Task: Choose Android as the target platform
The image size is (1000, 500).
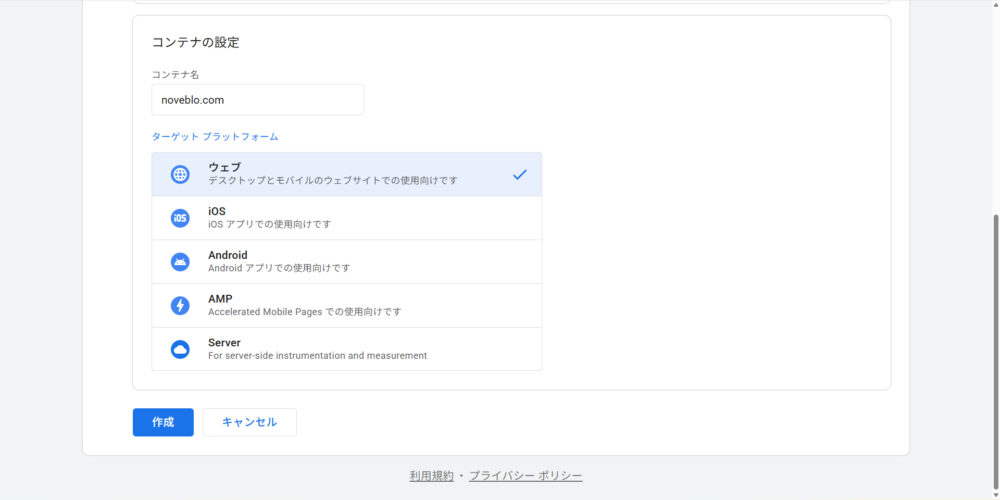Action: [346, 262]
